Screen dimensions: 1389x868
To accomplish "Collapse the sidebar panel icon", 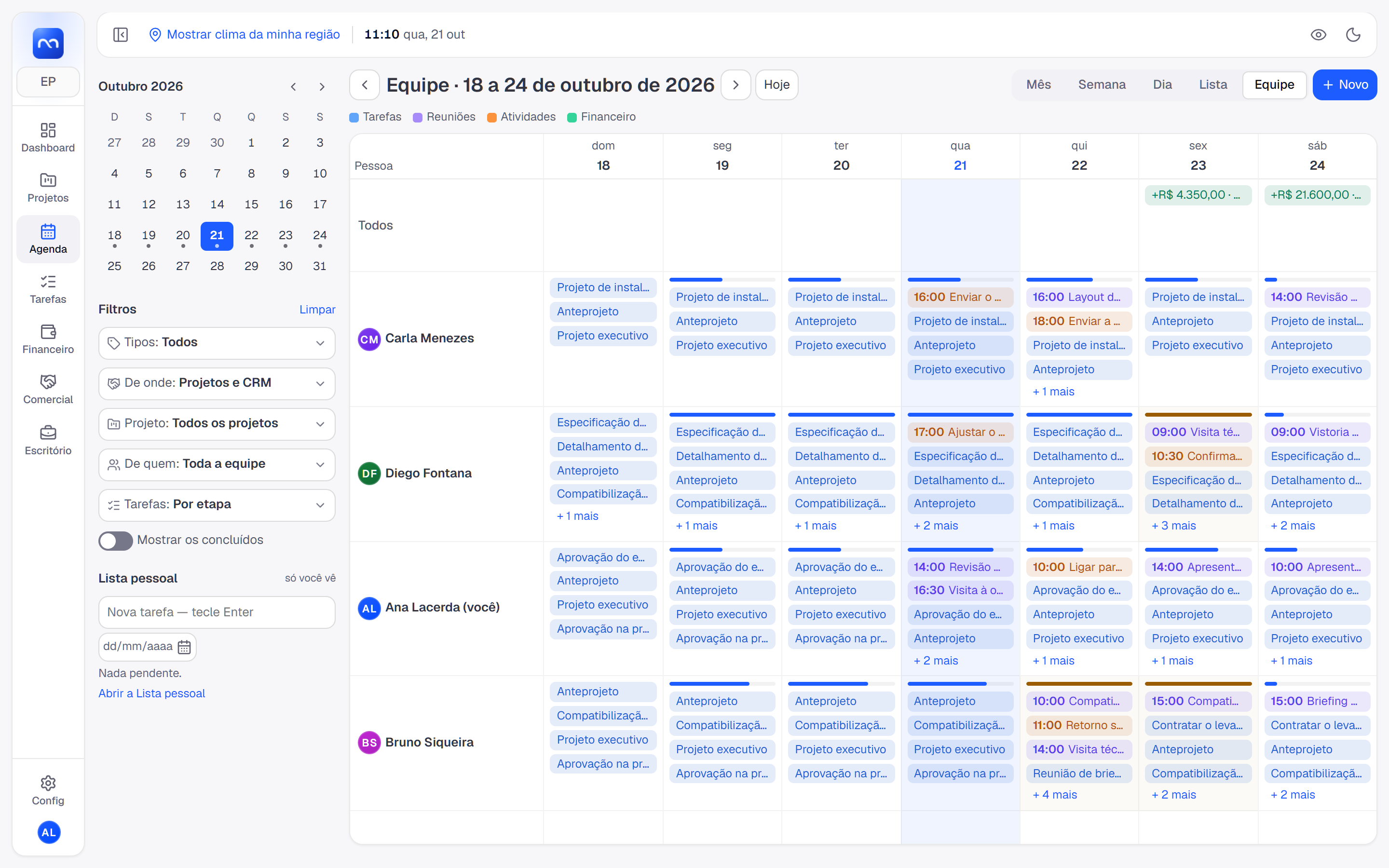I will (121, 34).
